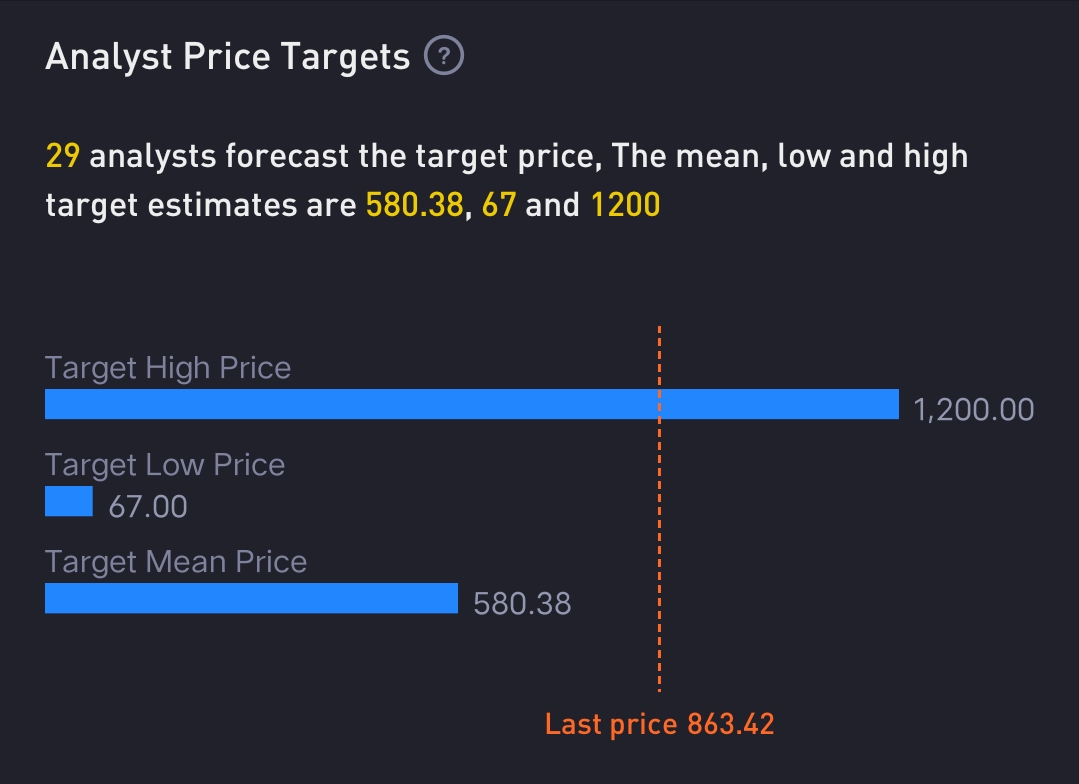The height and width of the screenshot is (784, 1079).
Task: Click the "analysts forecast the target price" text
Action: click(x=345, y=156)
